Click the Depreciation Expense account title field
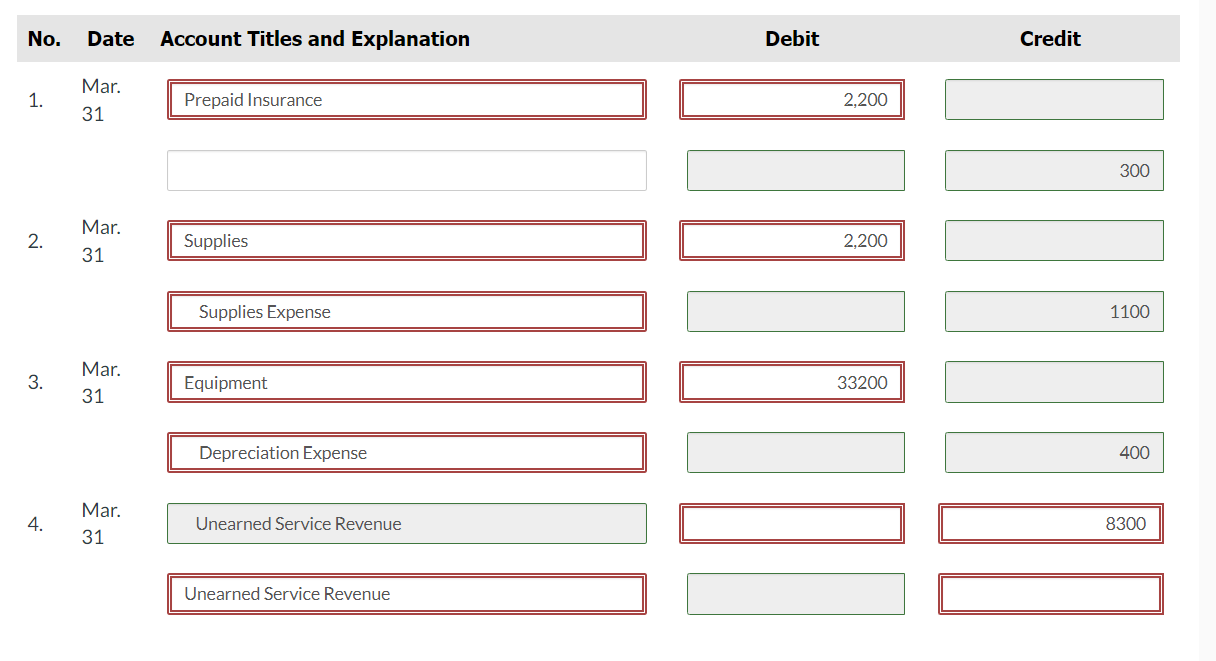 point(405,452)
